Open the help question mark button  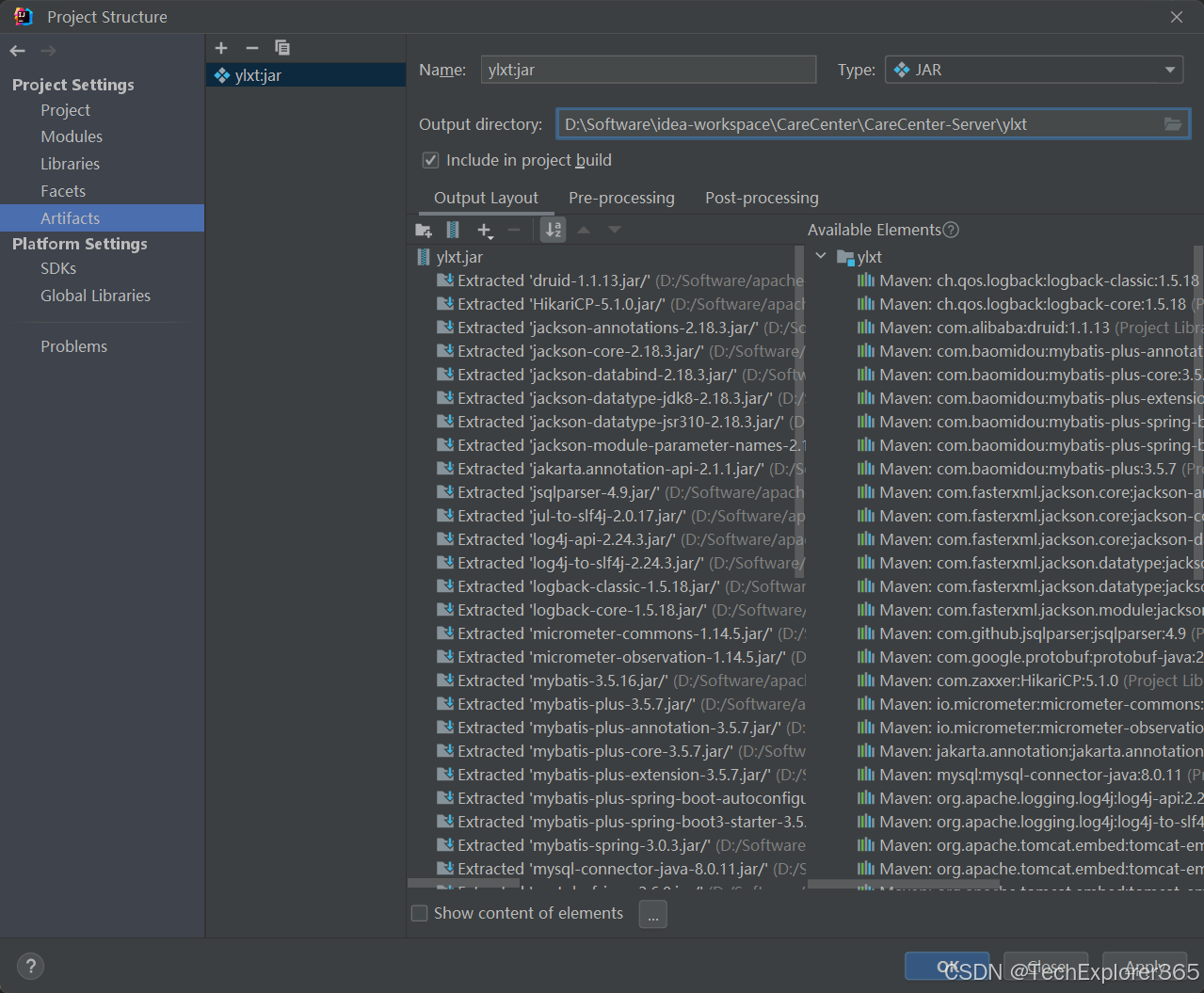[30, 966]
